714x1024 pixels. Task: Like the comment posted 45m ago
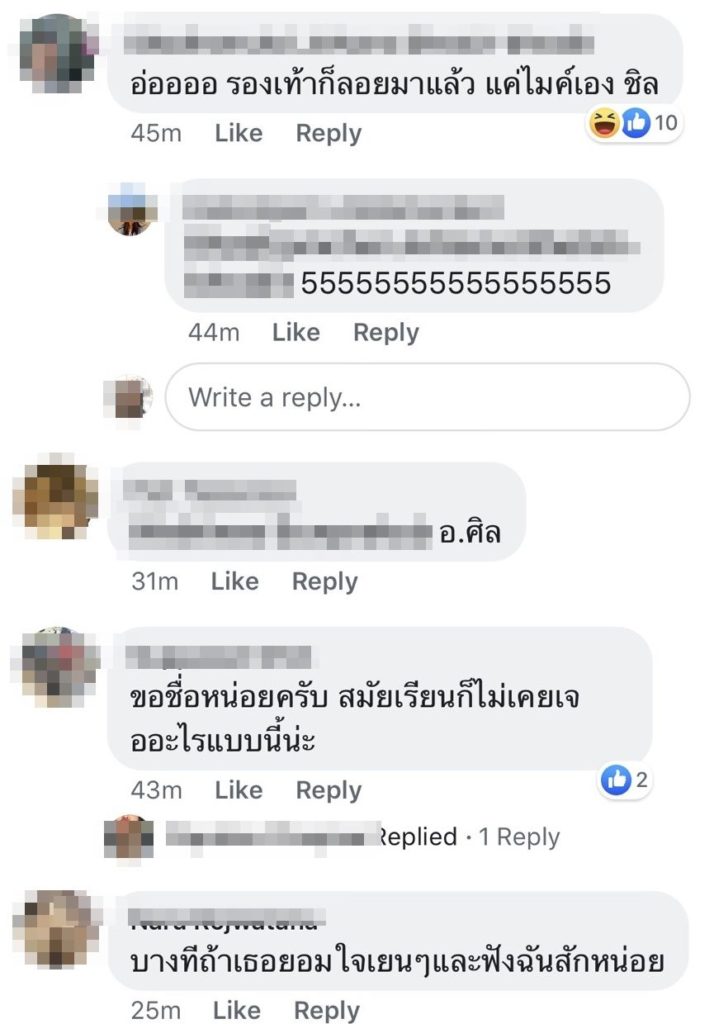click(238, 133)
